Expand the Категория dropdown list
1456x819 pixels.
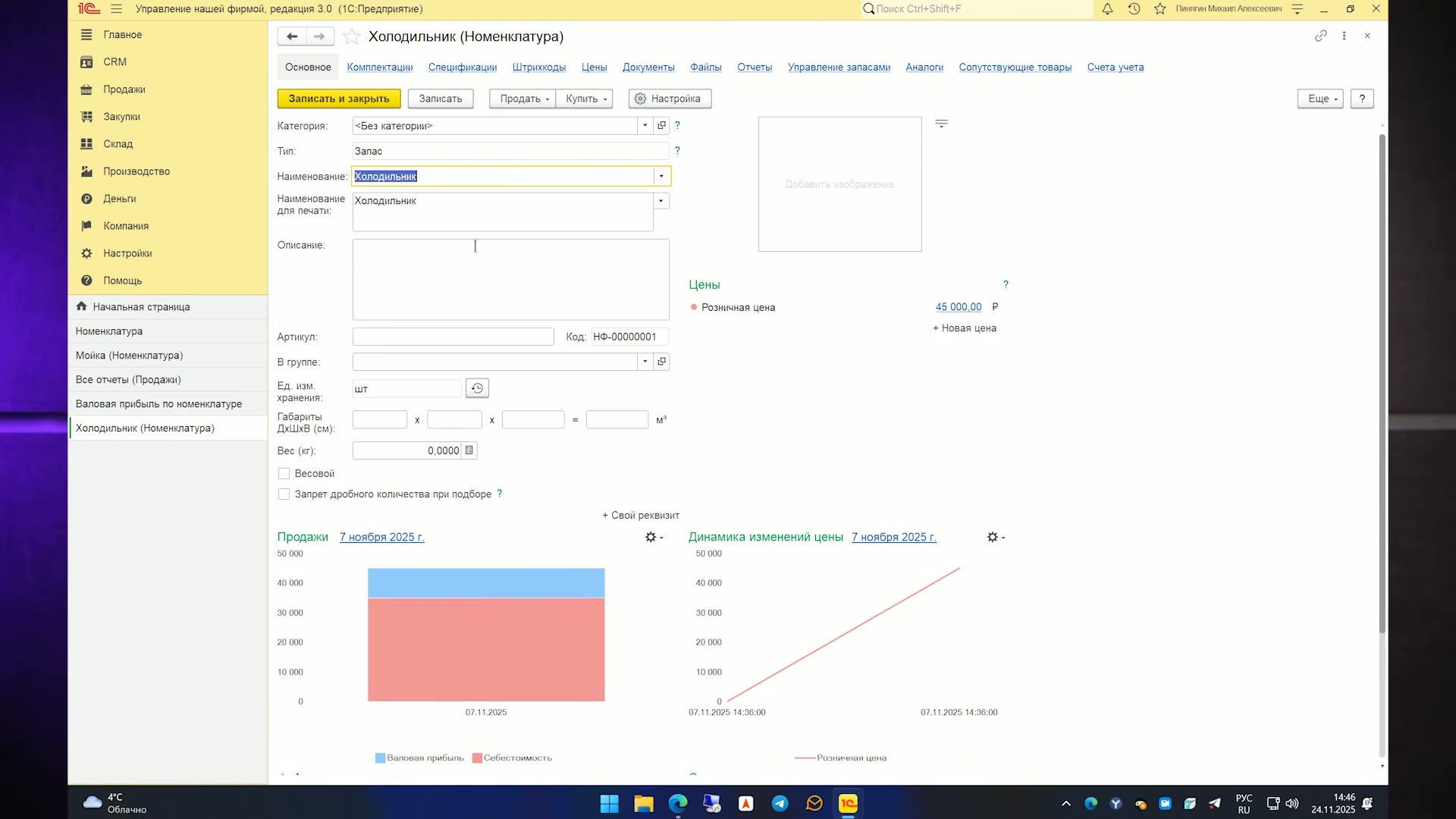pos(645,126)
